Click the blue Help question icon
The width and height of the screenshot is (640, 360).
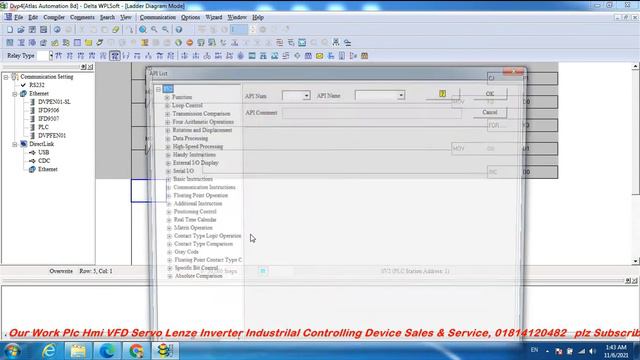pos(179,29)
